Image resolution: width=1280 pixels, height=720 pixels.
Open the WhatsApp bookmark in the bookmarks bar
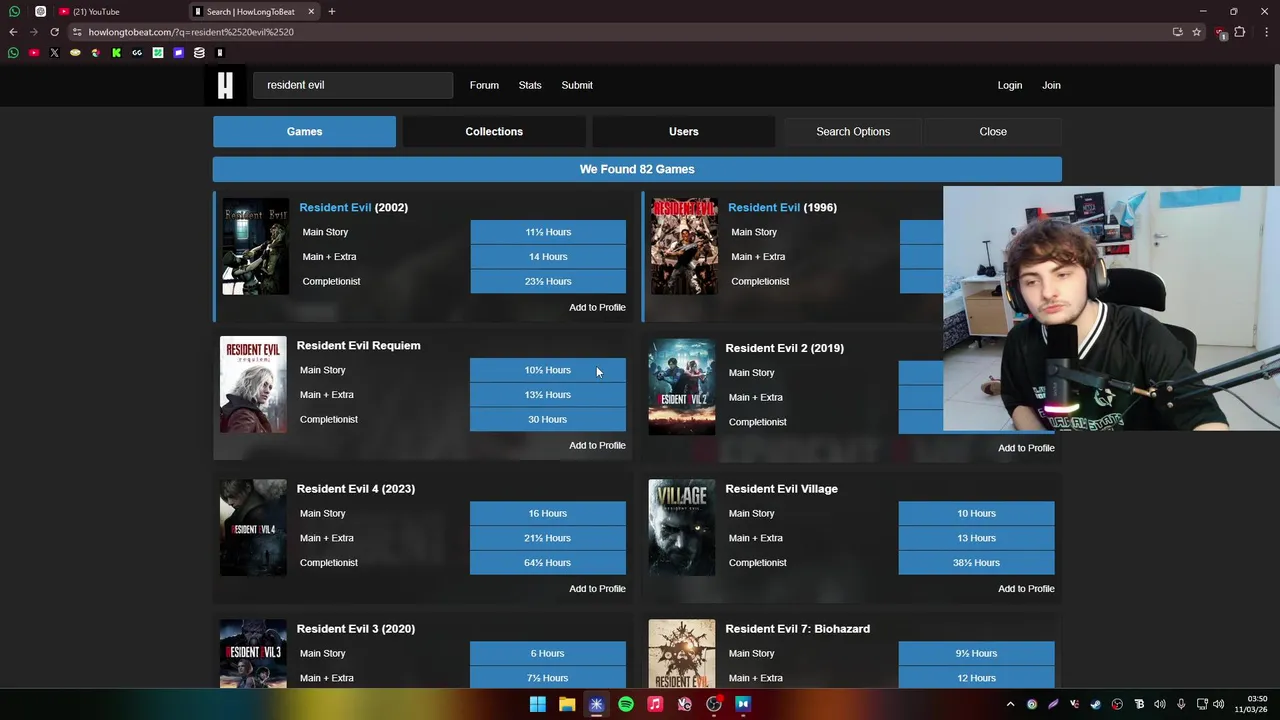coord(13,53)
